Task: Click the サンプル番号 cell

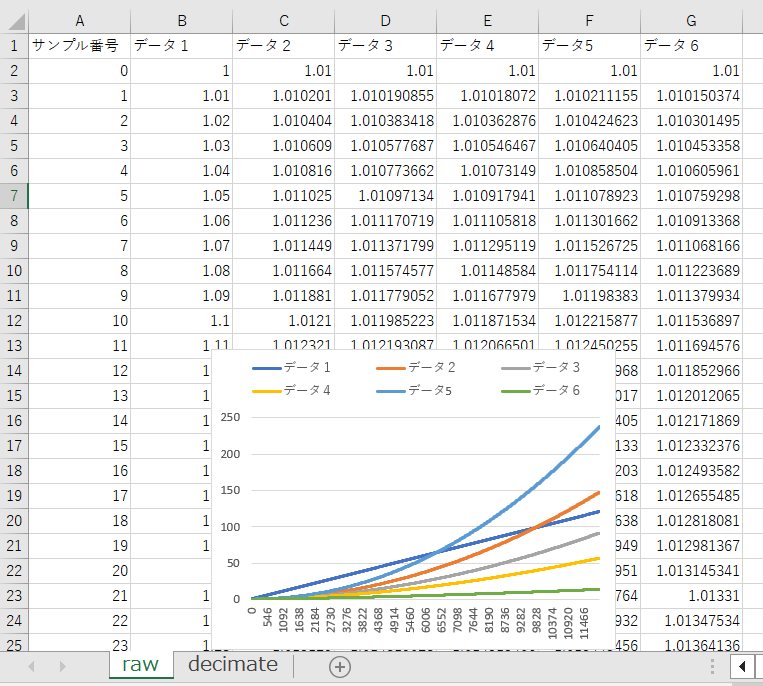Action: pos(80,46)
